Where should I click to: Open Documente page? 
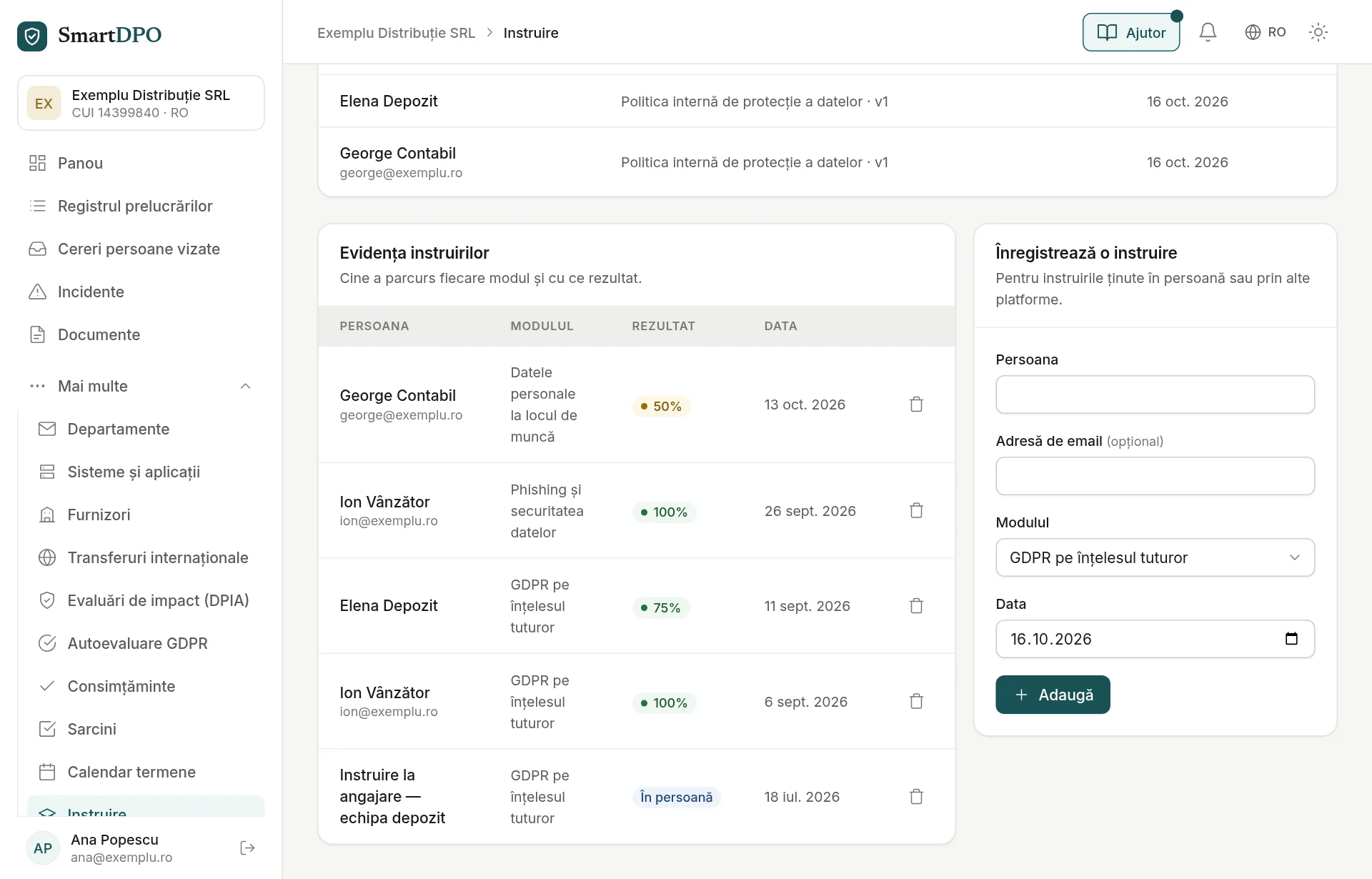click(x=141, y=334)
